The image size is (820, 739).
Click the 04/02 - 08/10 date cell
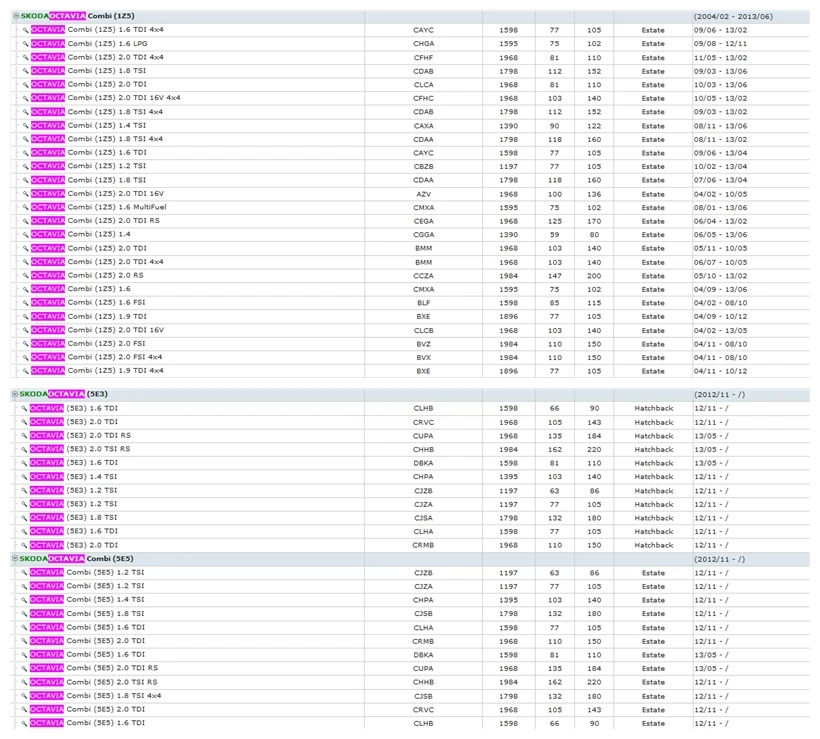coord(720,303)
